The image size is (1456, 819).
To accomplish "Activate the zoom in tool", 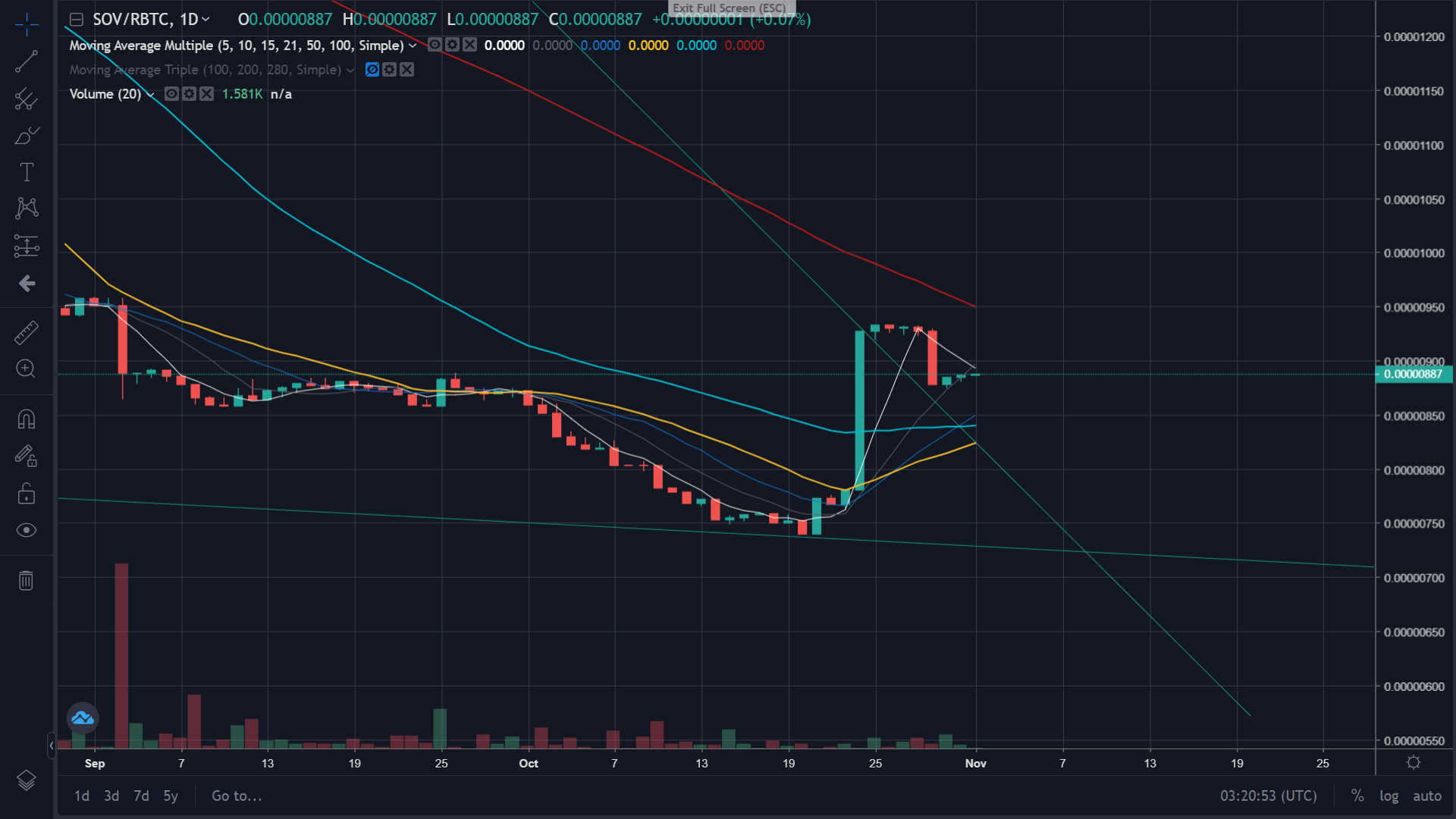I will (27, 369).
